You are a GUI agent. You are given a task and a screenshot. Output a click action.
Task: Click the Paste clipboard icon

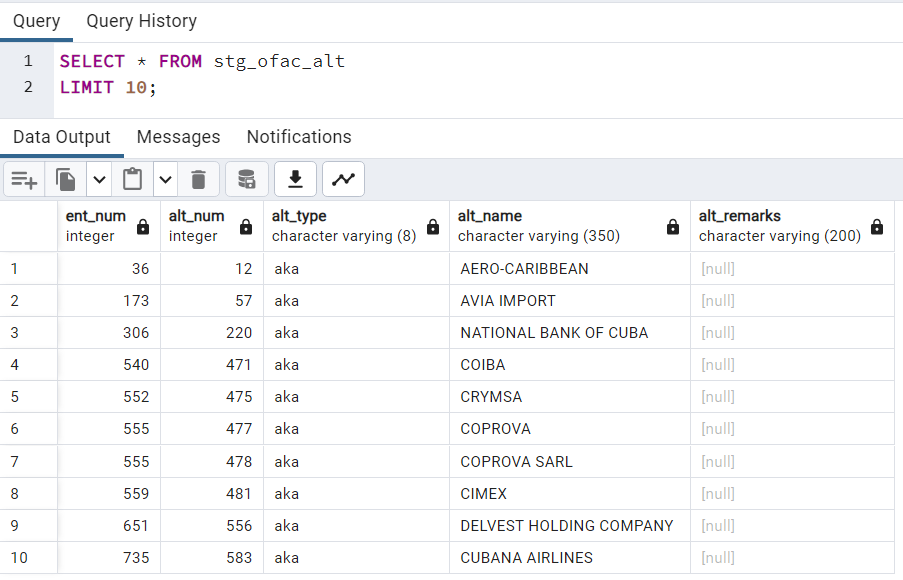click(x=132, y=179)
